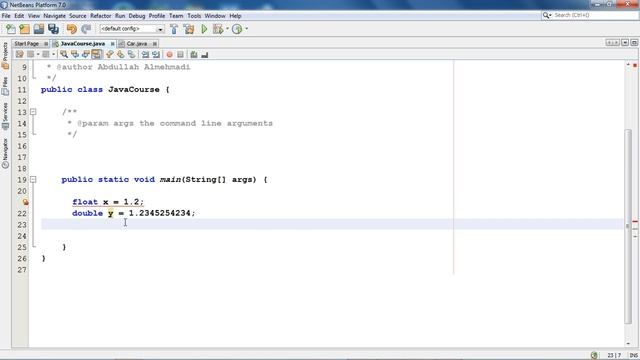Open the Team menu
The width and height of the screenshot is (640, 360).
coord(176,16)
